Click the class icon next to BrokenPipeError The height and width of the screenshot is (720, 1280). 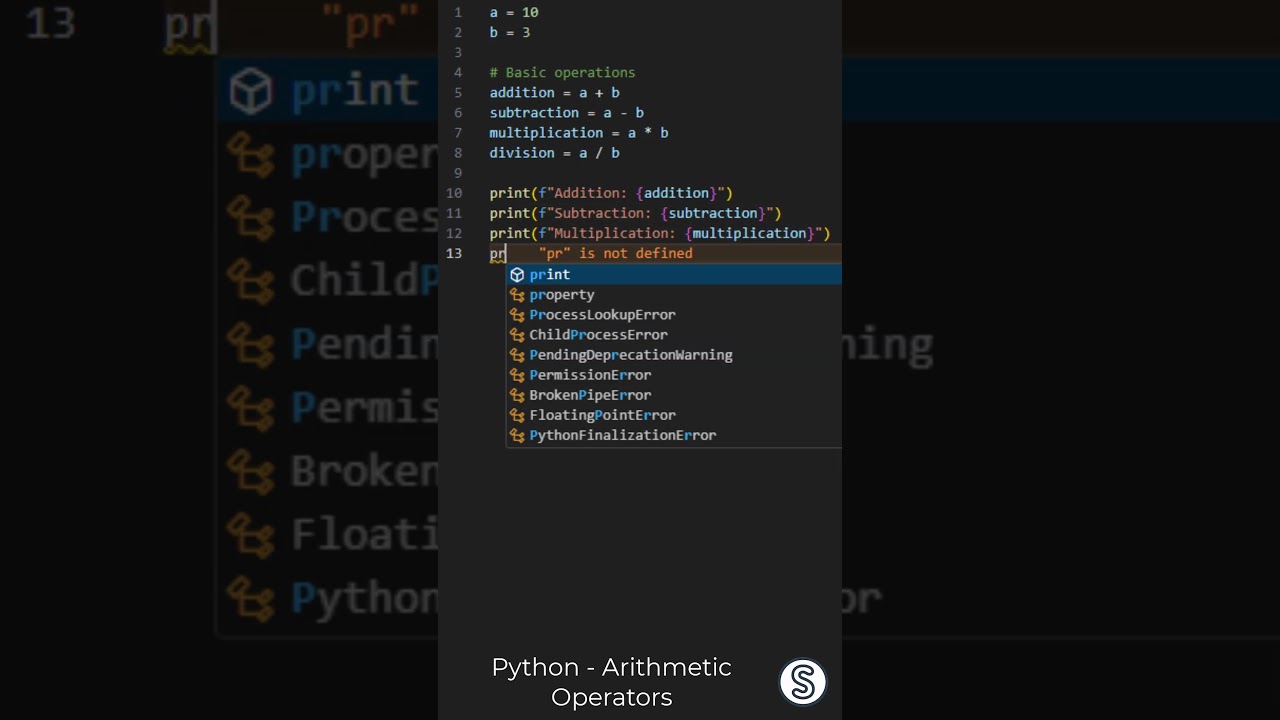click(x=517, y=394)
